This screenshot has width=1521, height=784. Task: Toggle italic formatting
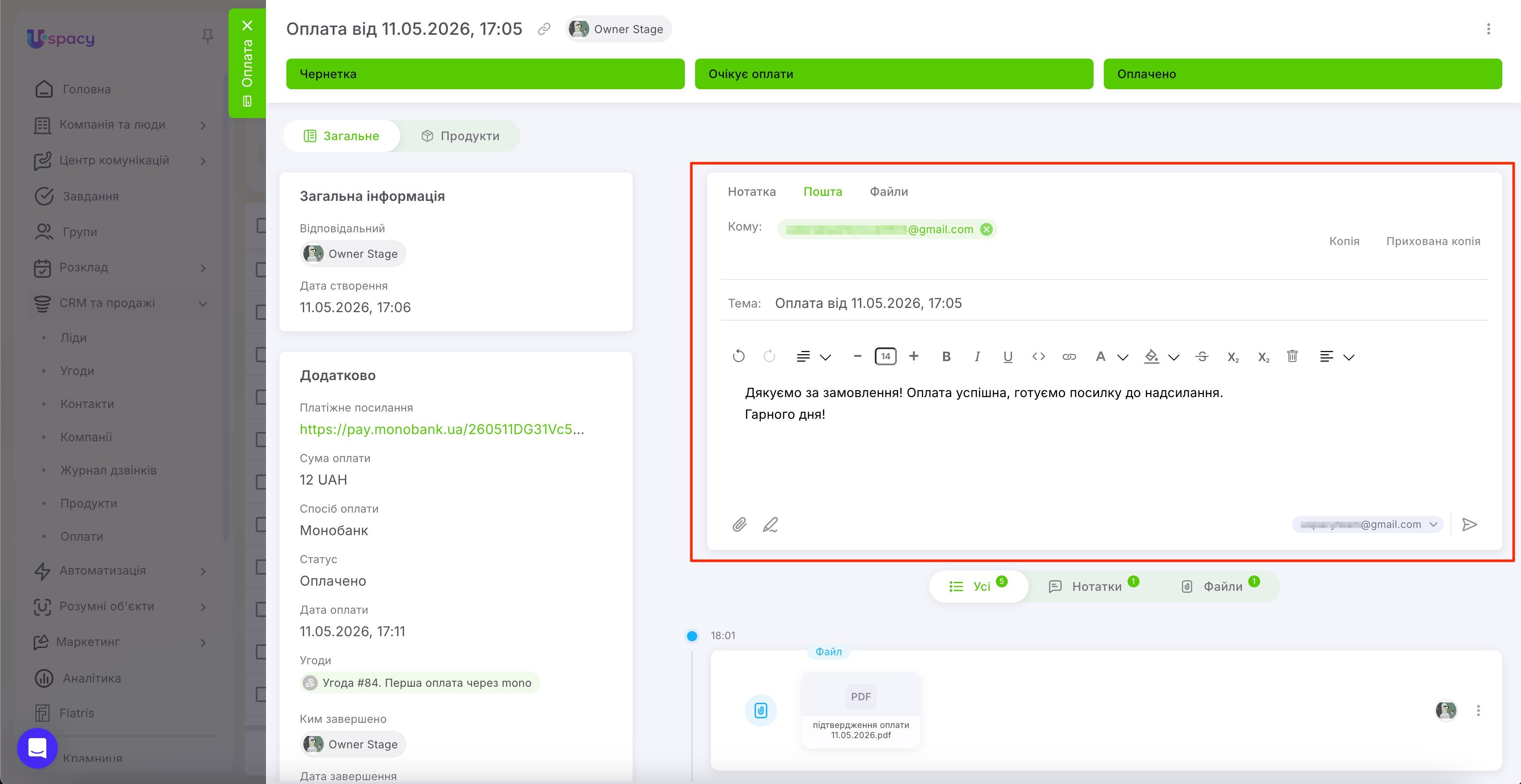pyautogui.click(x=977, y=357)
